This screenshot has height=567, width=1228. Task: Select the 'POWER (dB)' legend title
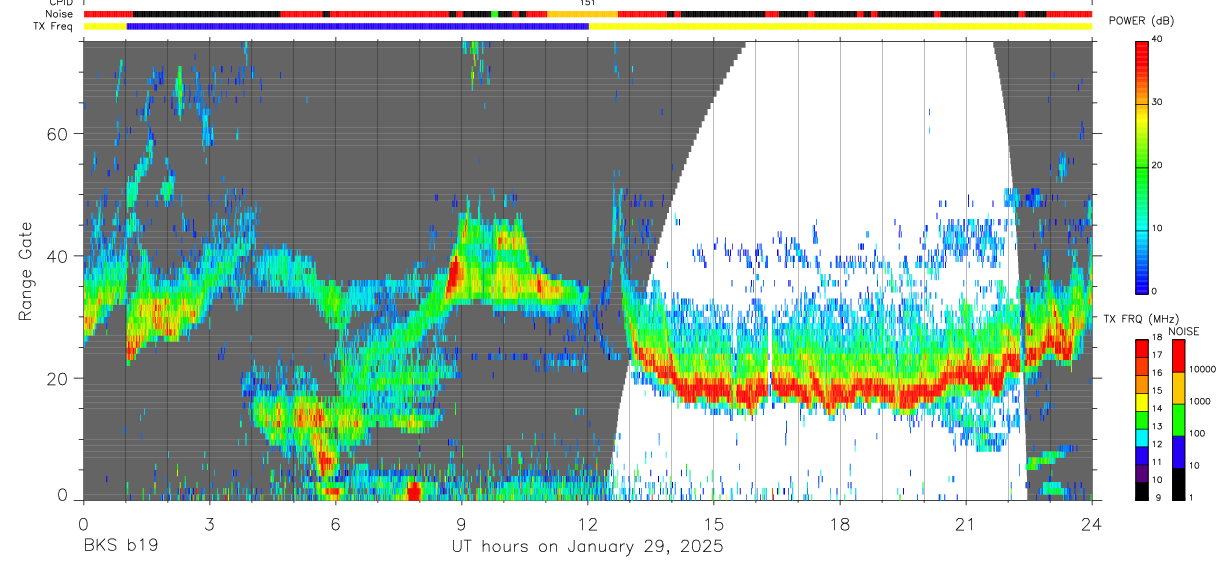(1141, 21)
